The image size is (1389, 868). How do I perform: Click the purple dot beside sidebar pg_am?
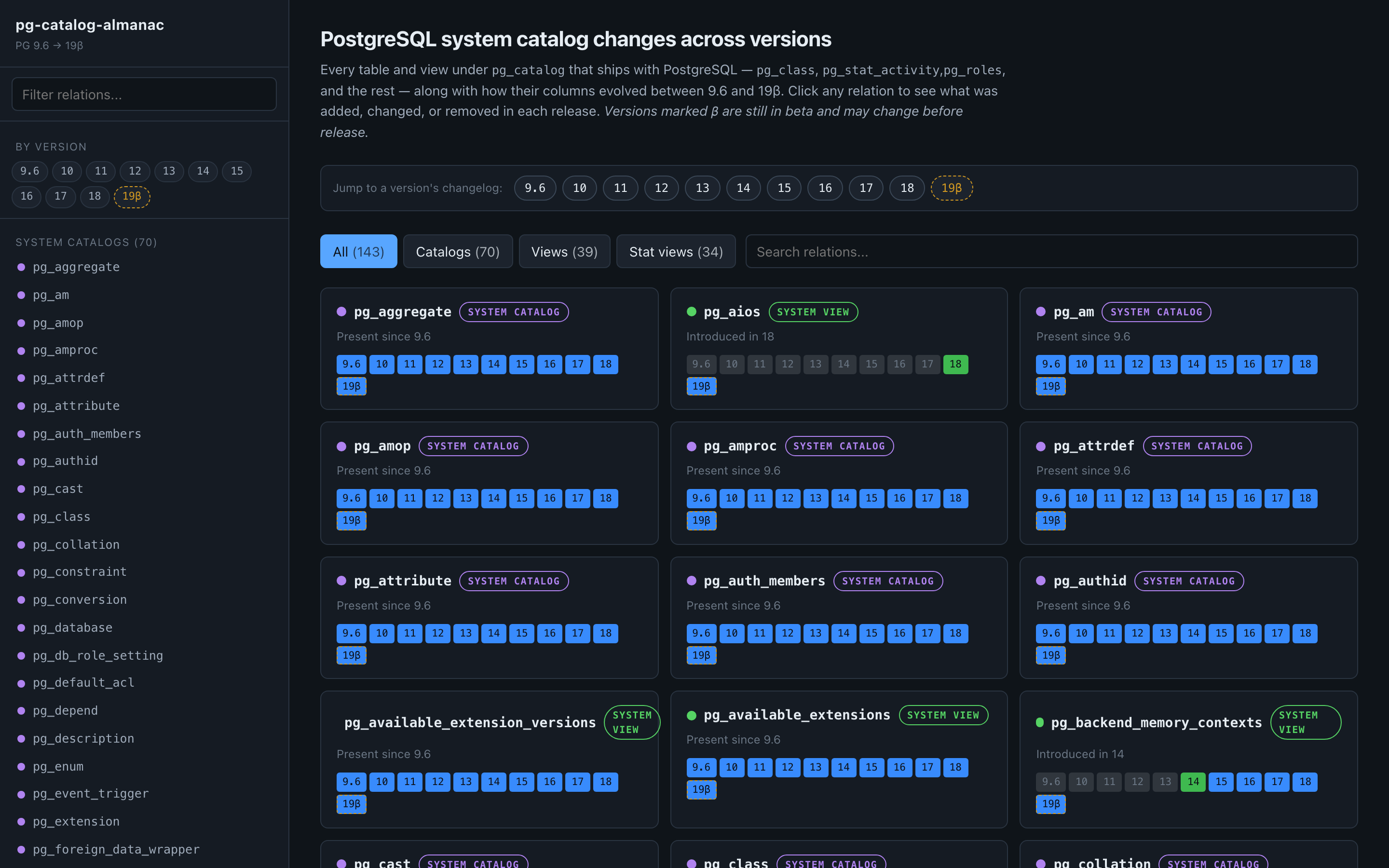pyautogui.click(x=21, y=295)
